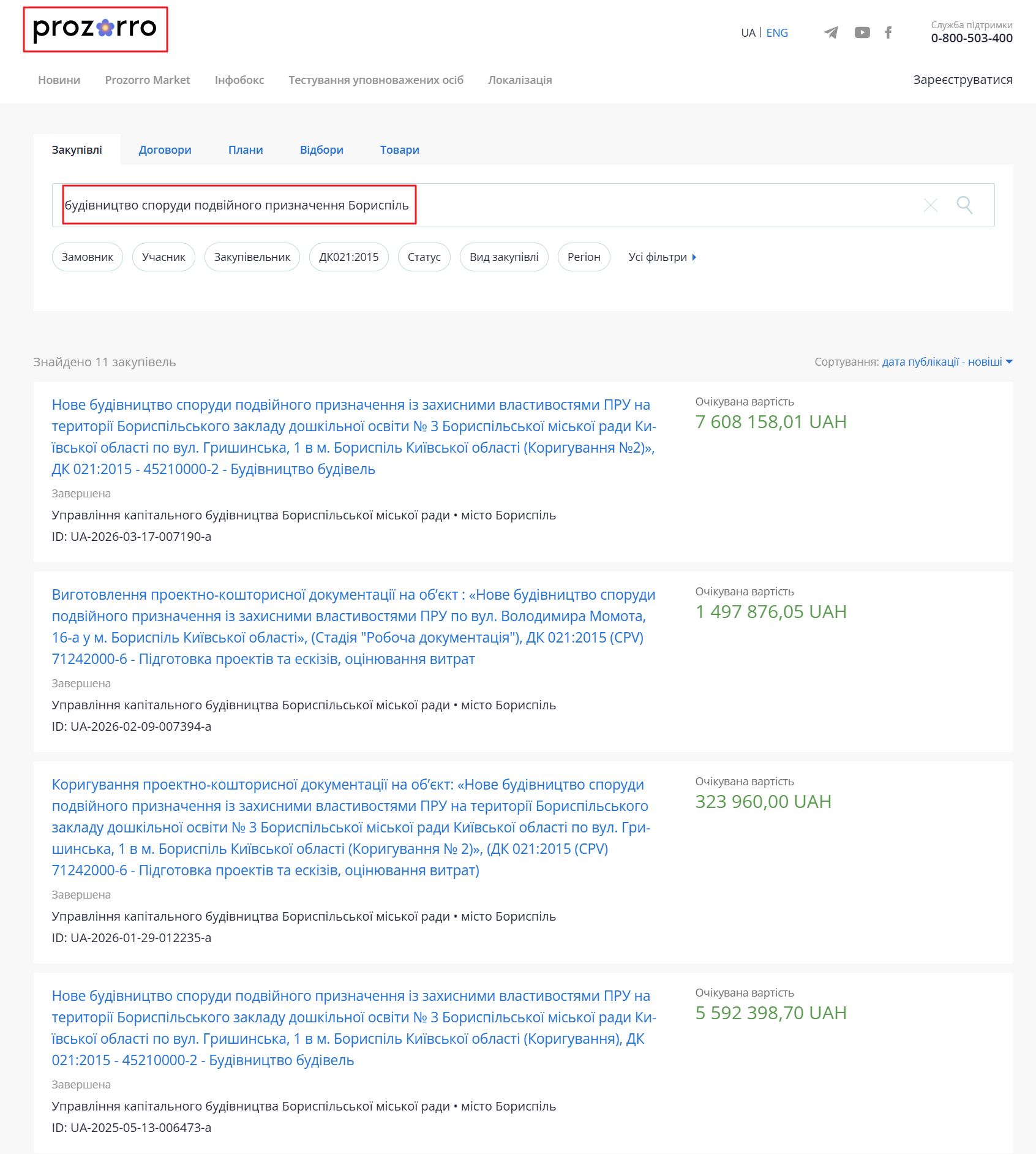
Task: Clear the search field with X icon
Action: click(x=930, y=205)
